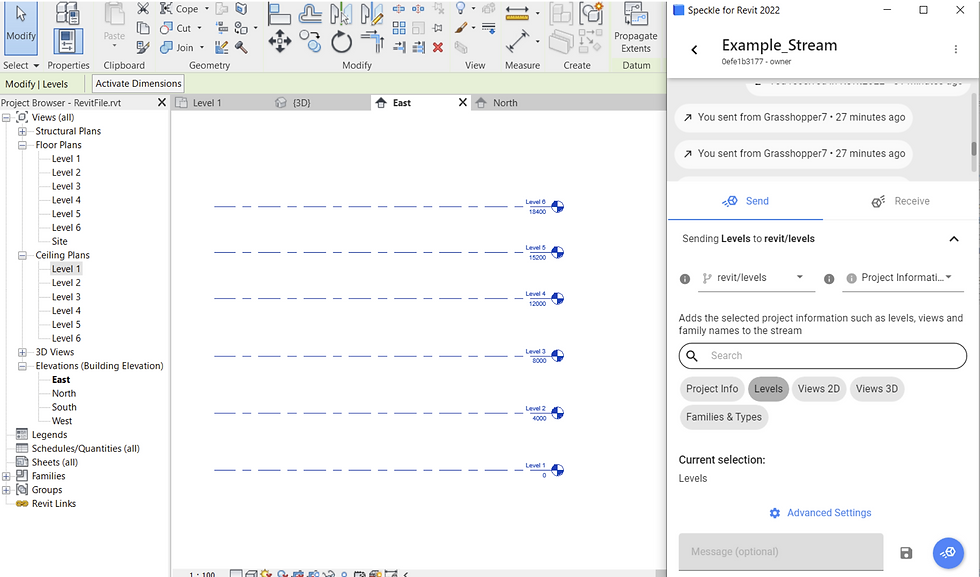This screenshot has height=577, width=980.
Task: Open Type Properties icon in Properties panel
Action: pos(67,13)
